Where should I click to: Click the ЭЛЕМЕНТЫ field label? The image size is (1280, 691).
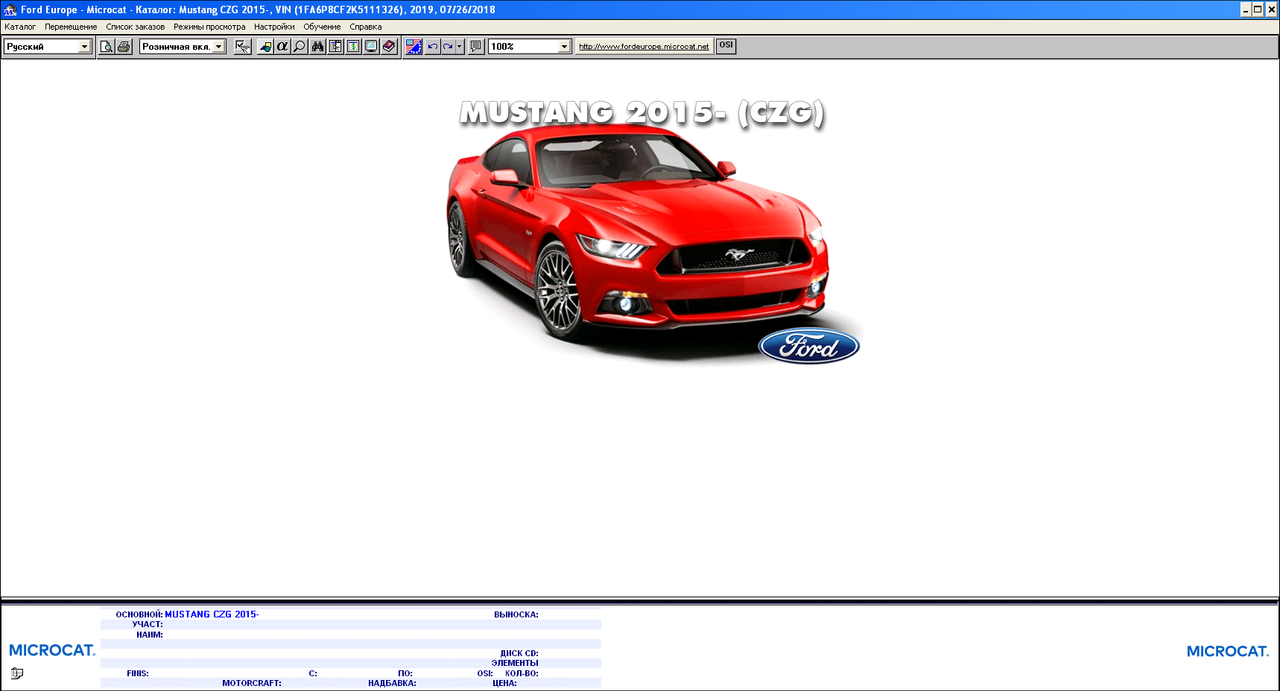(515, 663)
